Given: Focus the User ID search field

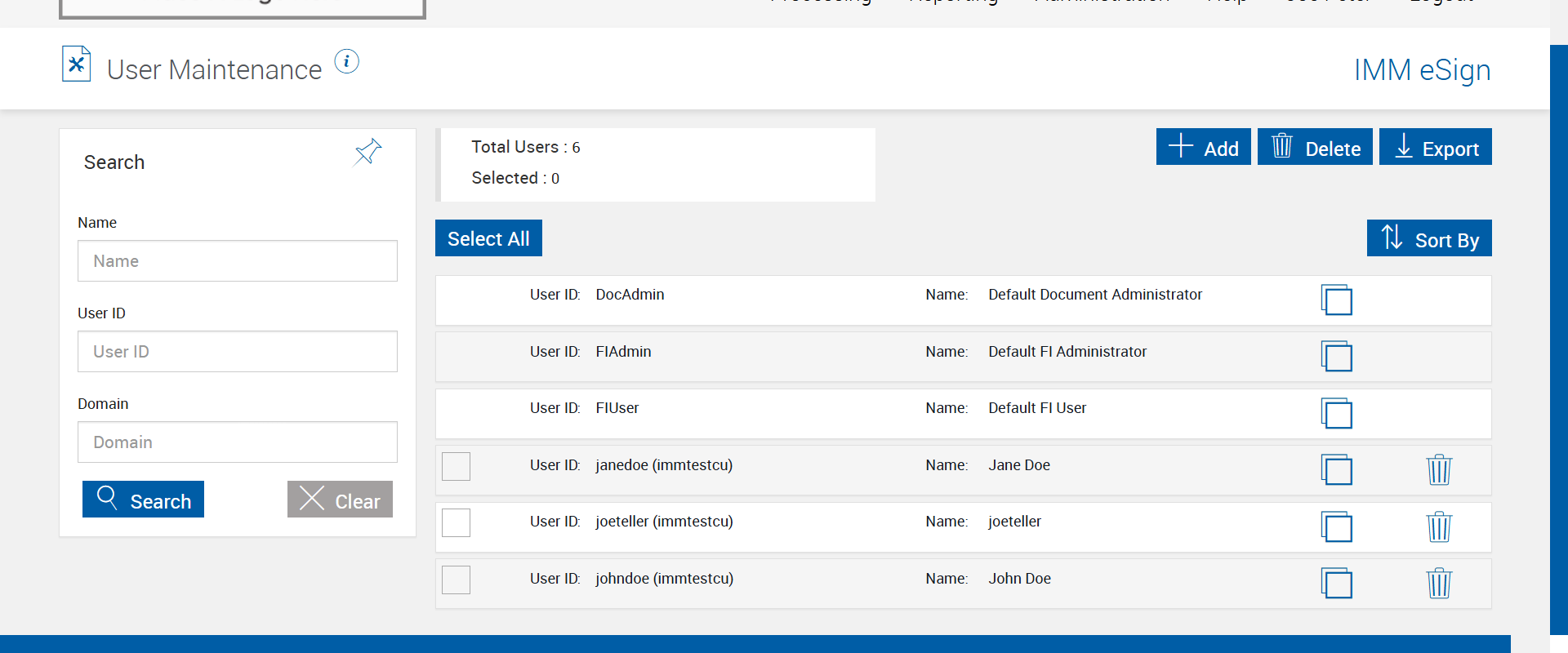Looking at the screenshot, I should 238,352.
